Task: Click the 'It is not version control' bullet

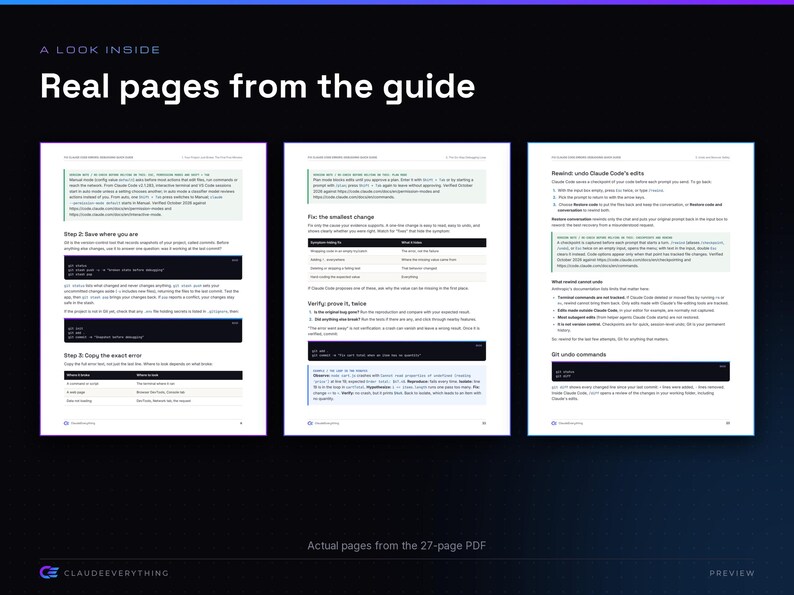Action: coord(640,327)
